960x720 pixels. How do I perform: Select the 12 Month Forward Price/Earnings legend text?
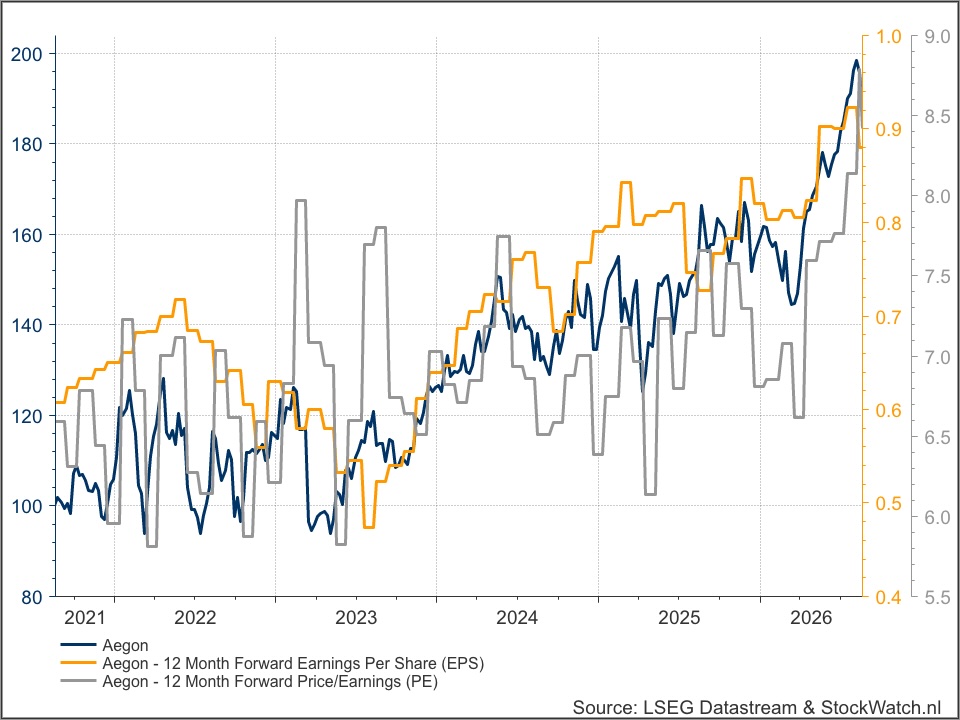[270, 681]
